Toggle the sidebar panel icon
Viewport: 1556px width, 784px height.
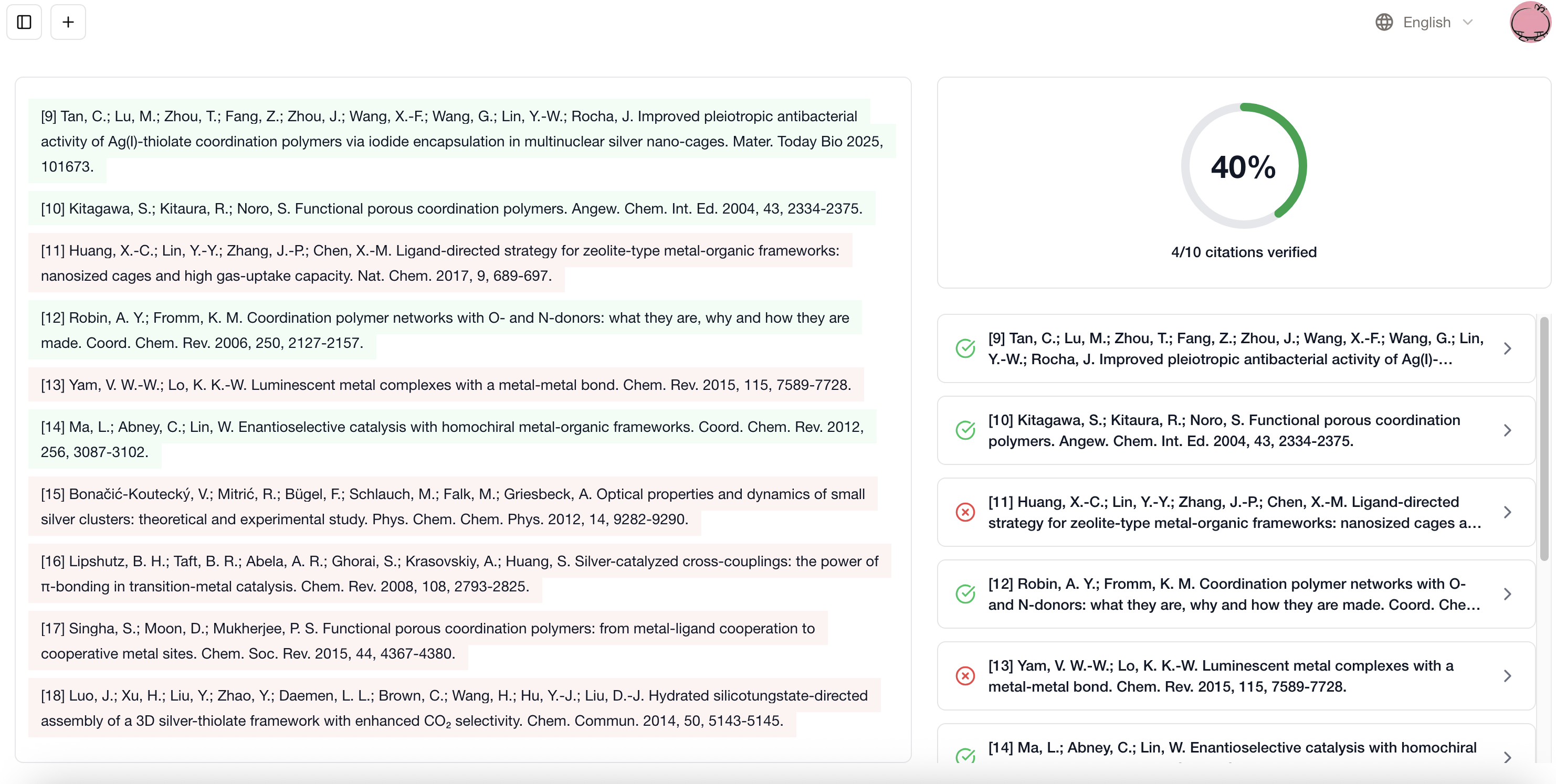point(24,23)
